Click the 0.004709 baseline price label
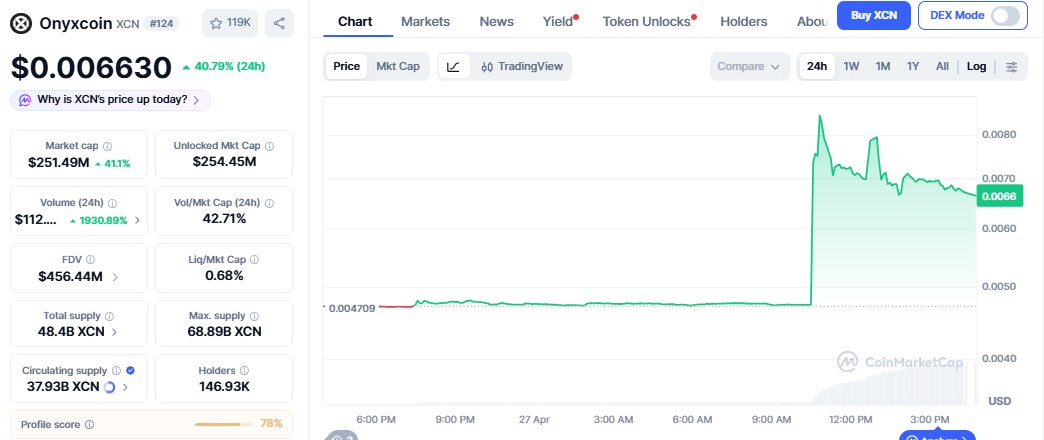This screenshot has height=440, width=1044. coord(352,308)
